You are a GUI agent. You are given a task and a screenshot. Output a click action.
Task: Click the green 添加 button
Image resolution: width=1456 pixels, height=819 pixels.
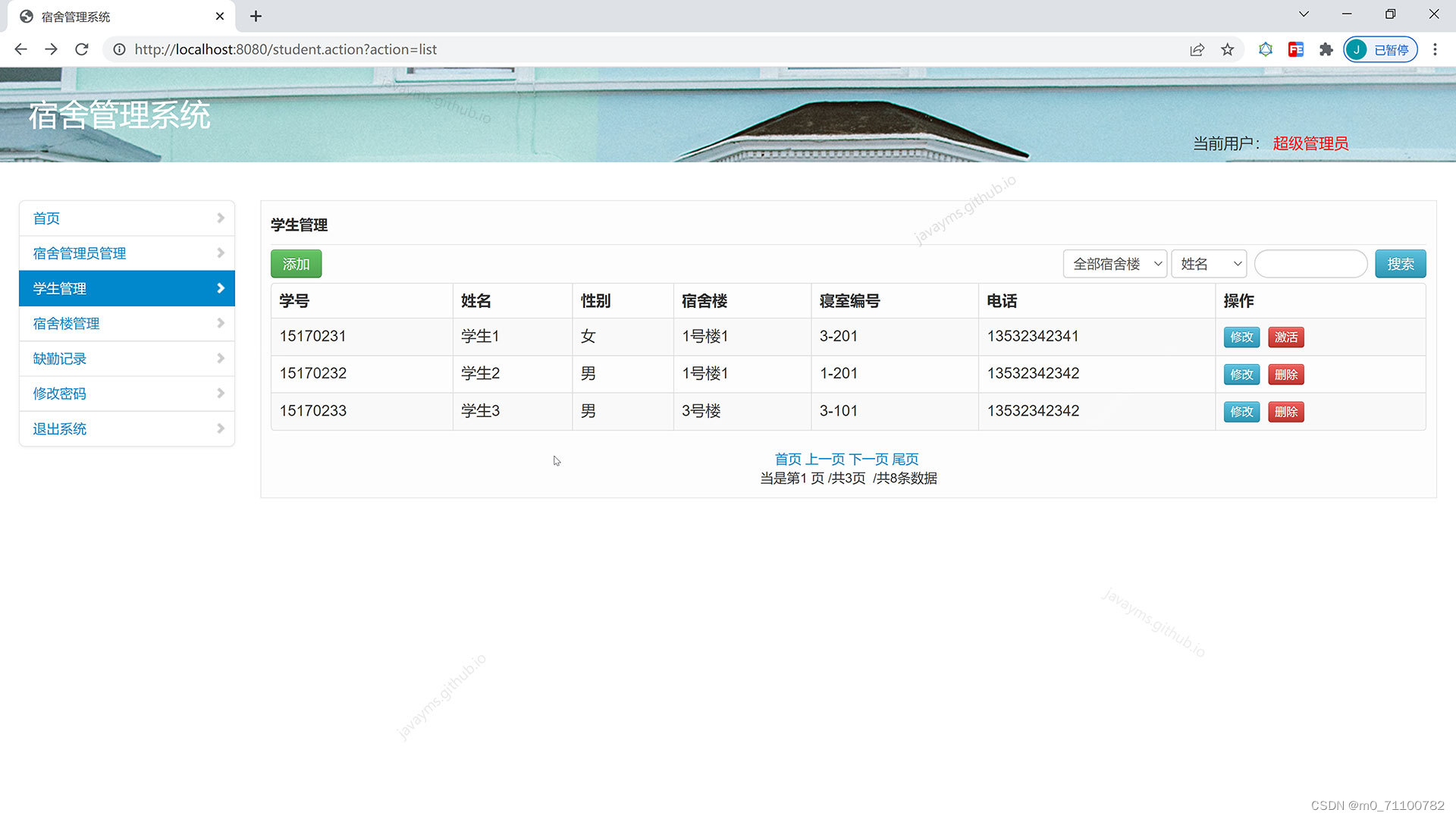pos(296,264)
